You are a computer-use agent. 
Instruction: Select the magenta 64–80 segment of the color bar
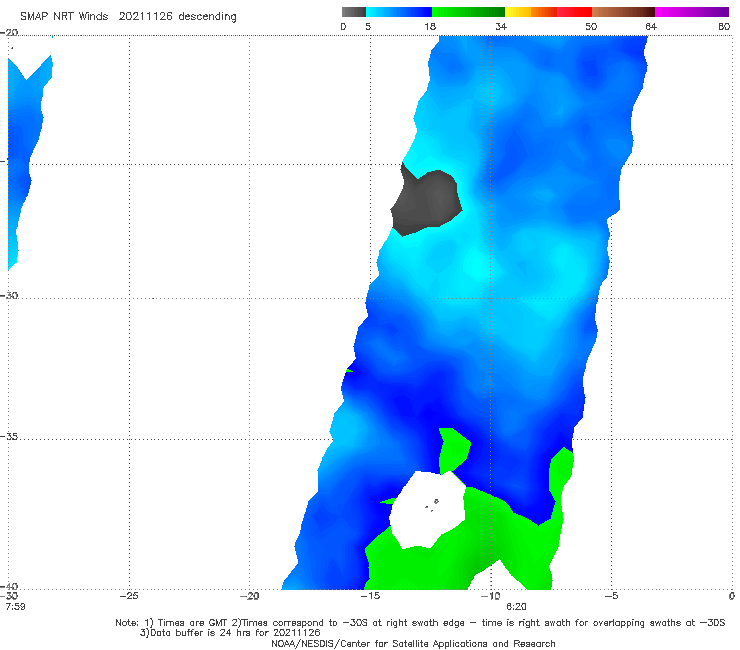pyautogui.click(x=691, y=12)
